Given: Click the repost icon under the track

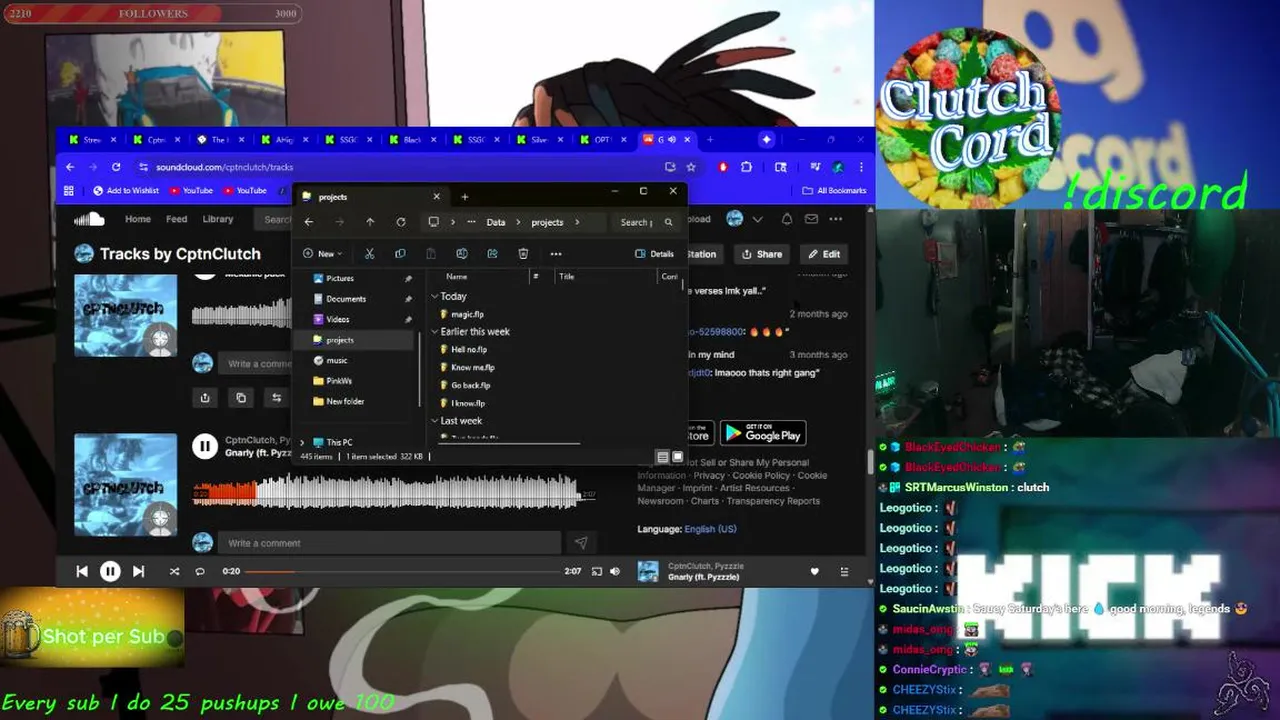Looking at the screenshot, I should [x=277, y=398].
